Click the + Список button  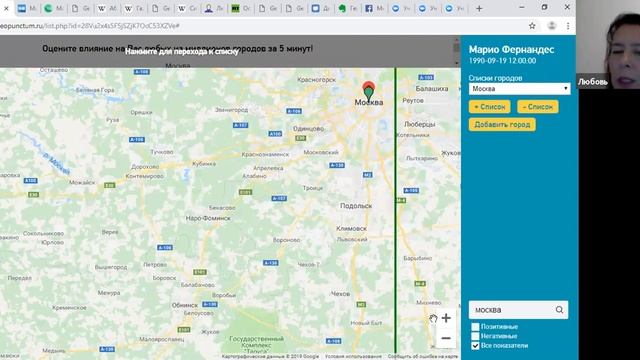489,107
